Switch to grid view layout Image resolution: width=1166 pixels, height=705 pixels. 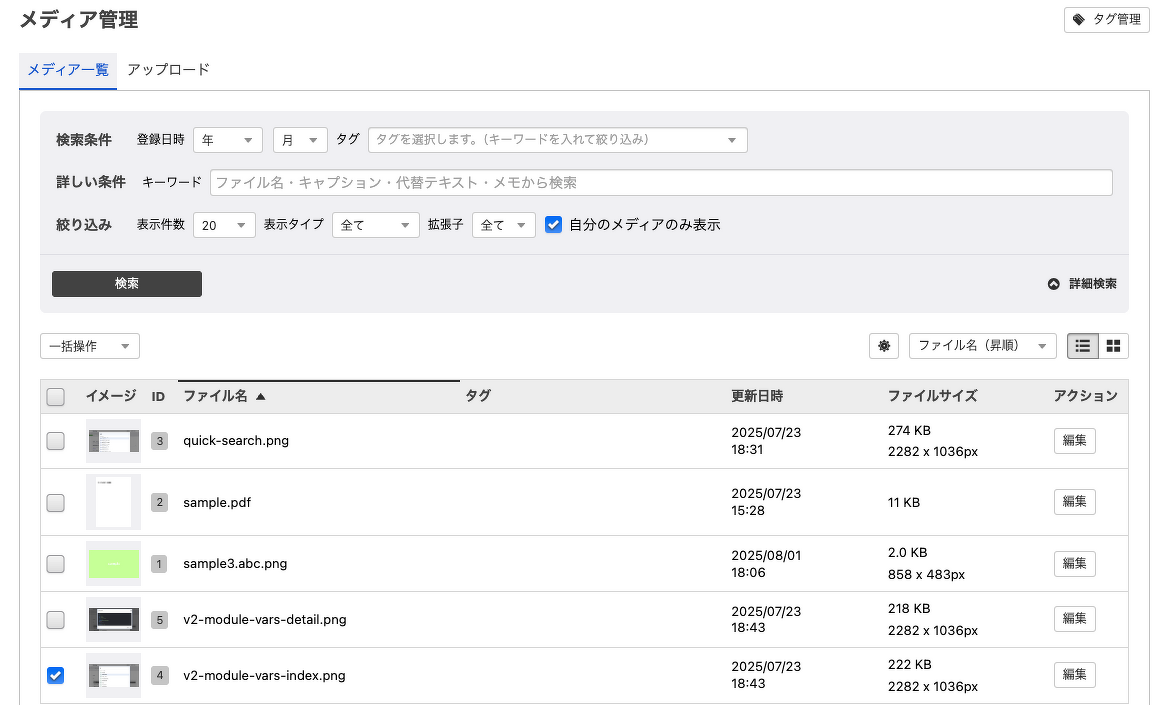pos(1113,346)
